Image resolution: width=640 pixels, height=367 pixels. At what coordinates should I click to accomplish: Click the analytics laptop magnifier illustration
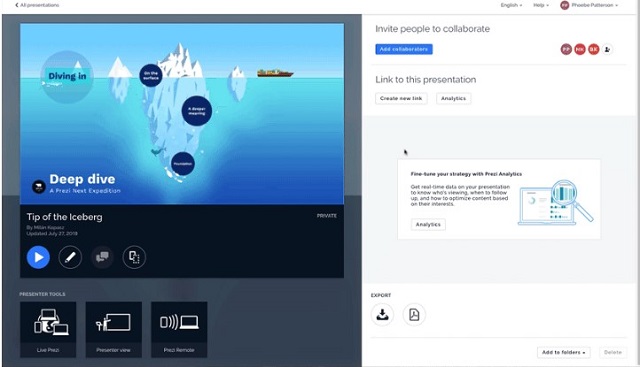point(556,203)
